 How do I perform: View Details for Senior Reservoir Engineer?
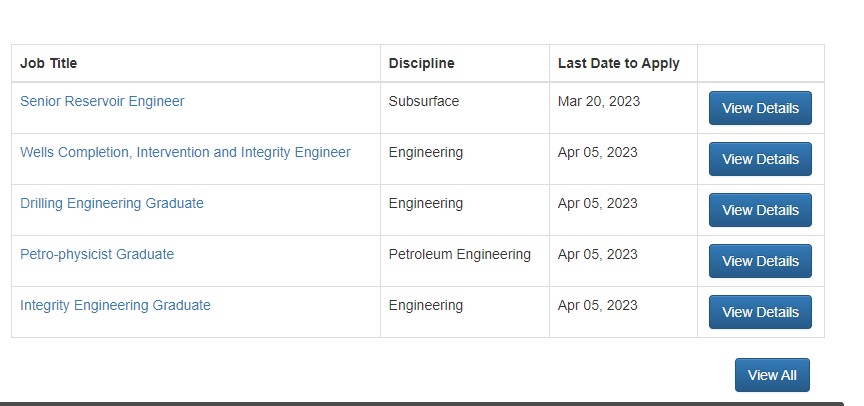click(760, 108)
